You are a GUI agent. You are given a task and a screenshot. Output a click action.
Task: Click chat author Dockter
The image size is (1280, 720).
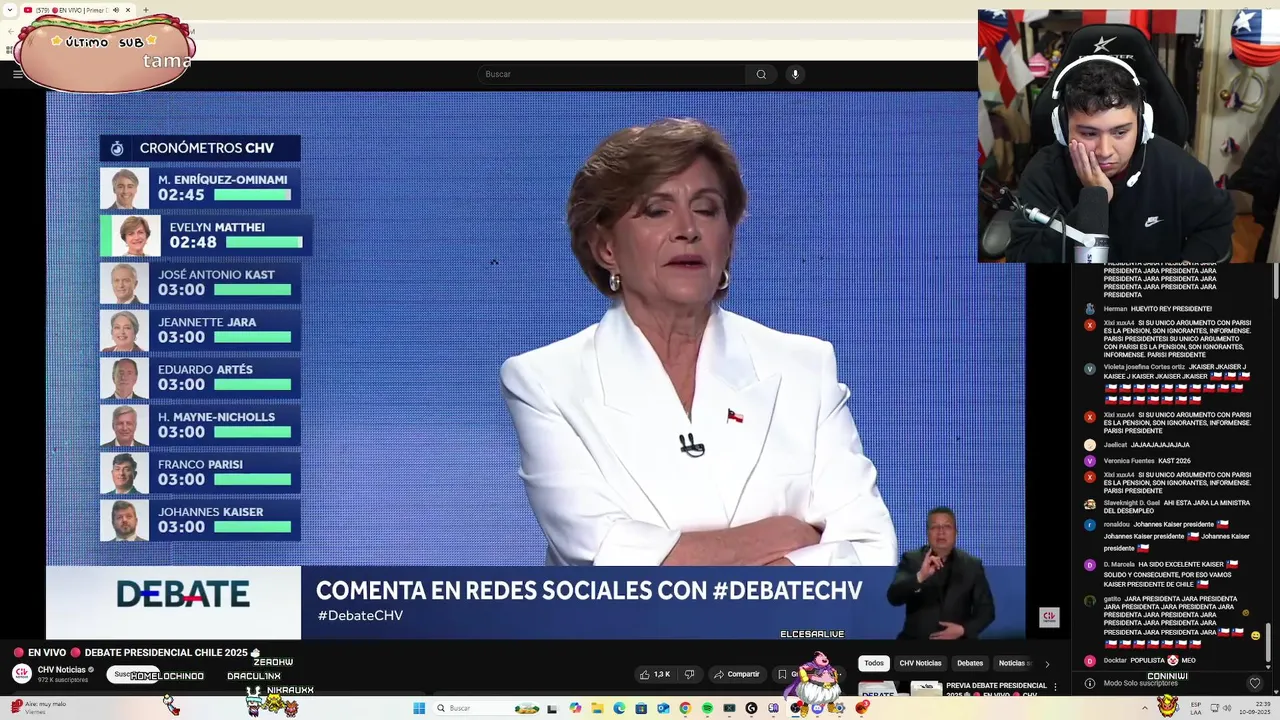[1115, 661]
